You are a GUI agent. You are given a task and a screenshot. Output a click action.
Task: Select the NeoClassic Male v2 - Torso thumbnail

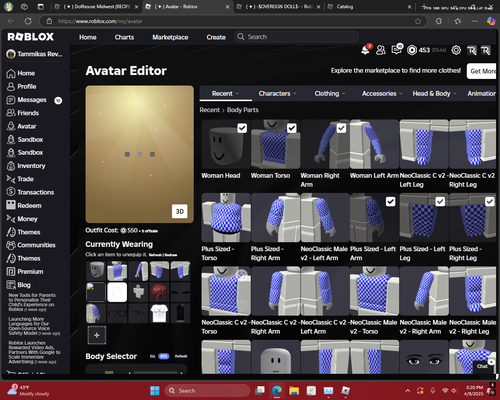[374, 291]
